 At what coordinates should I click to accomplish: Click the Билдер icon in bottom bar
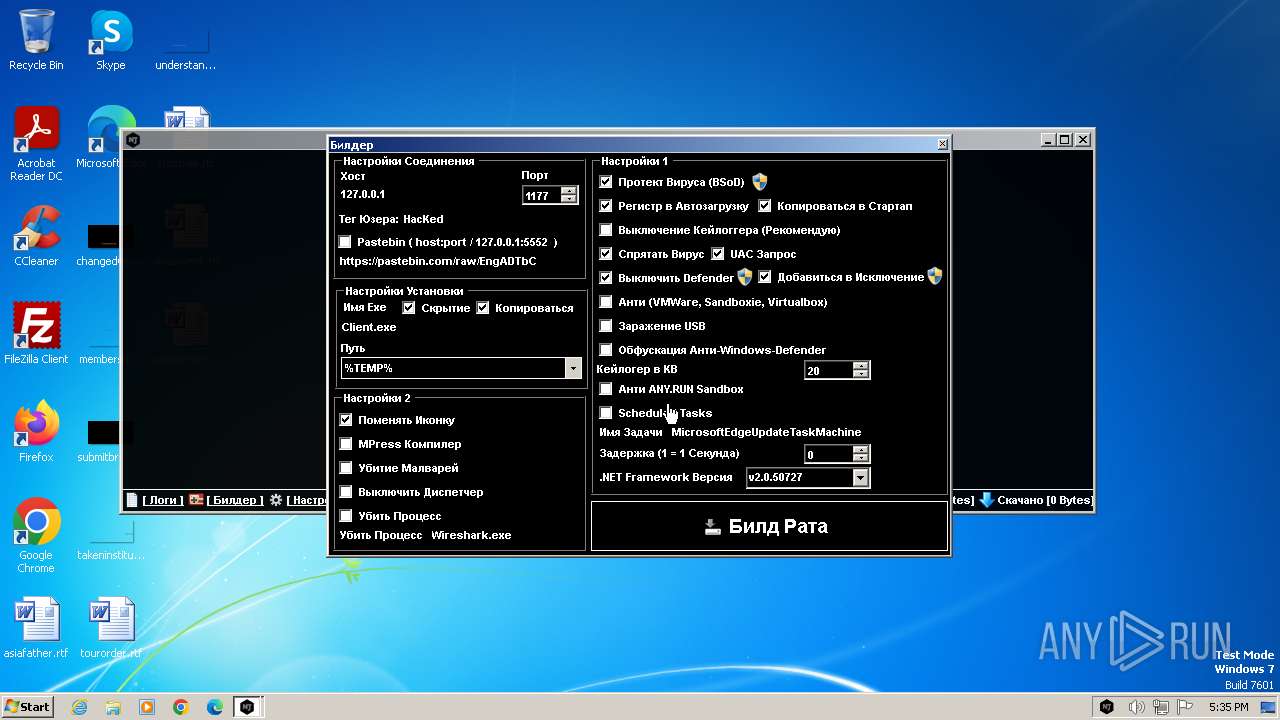click(x=197, y=499)
